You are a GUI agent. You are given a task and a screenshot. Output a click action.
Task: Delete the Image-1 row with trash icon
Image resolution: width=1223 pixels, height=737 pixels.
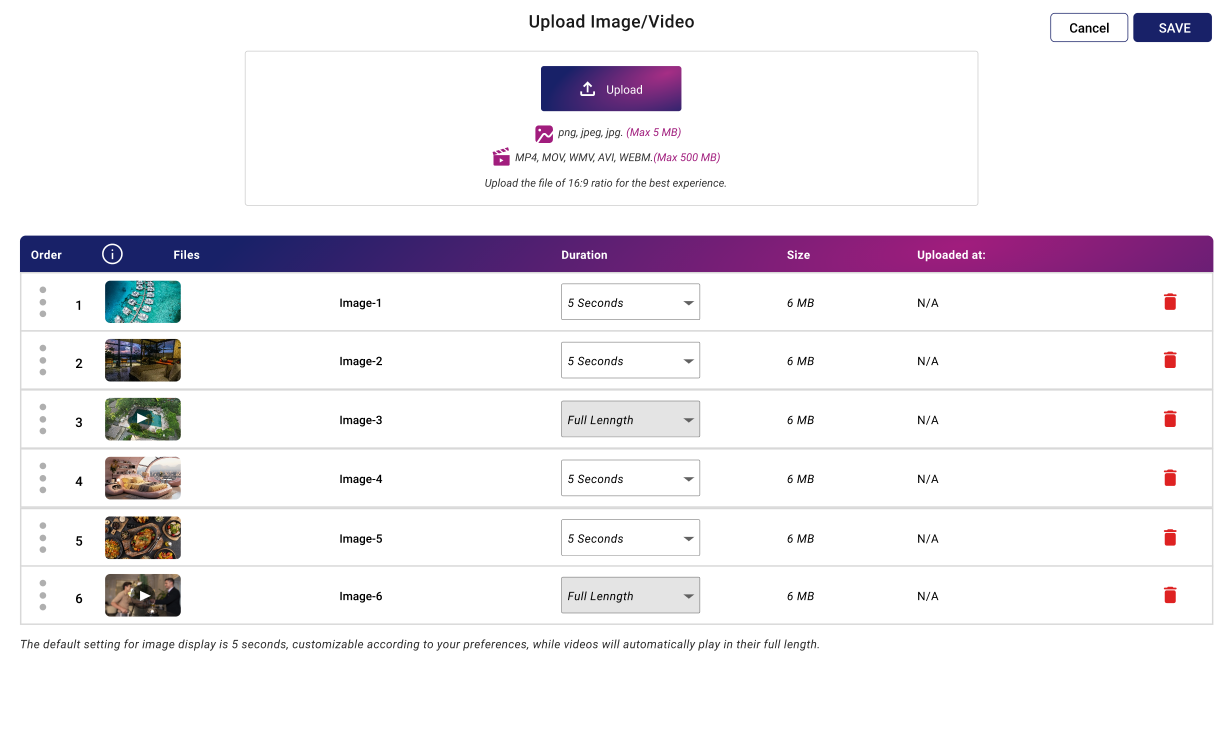(x=1170, y=301)
